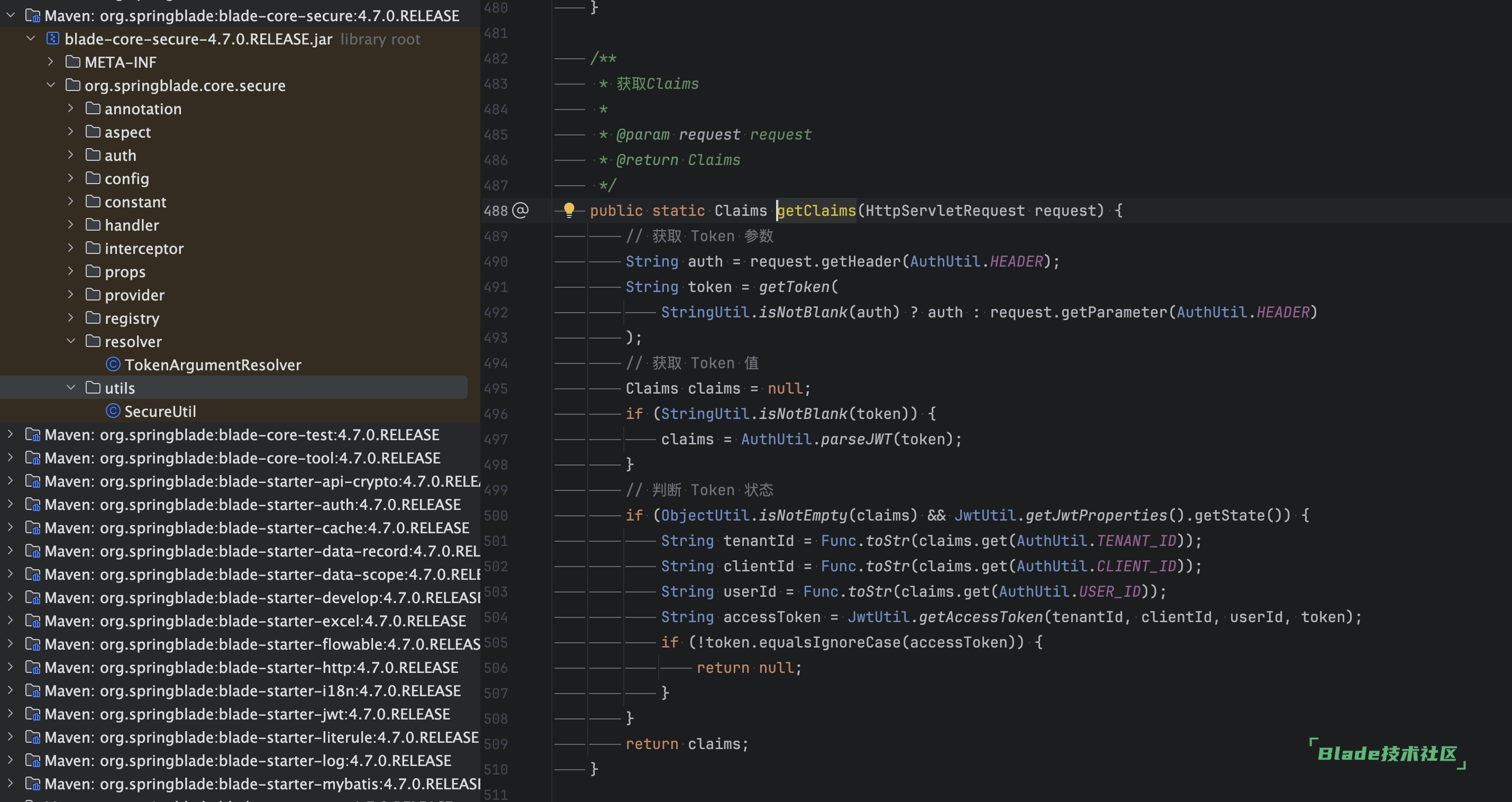
Task: Click the parseJWT method call
Action: [x=856, y=439]
